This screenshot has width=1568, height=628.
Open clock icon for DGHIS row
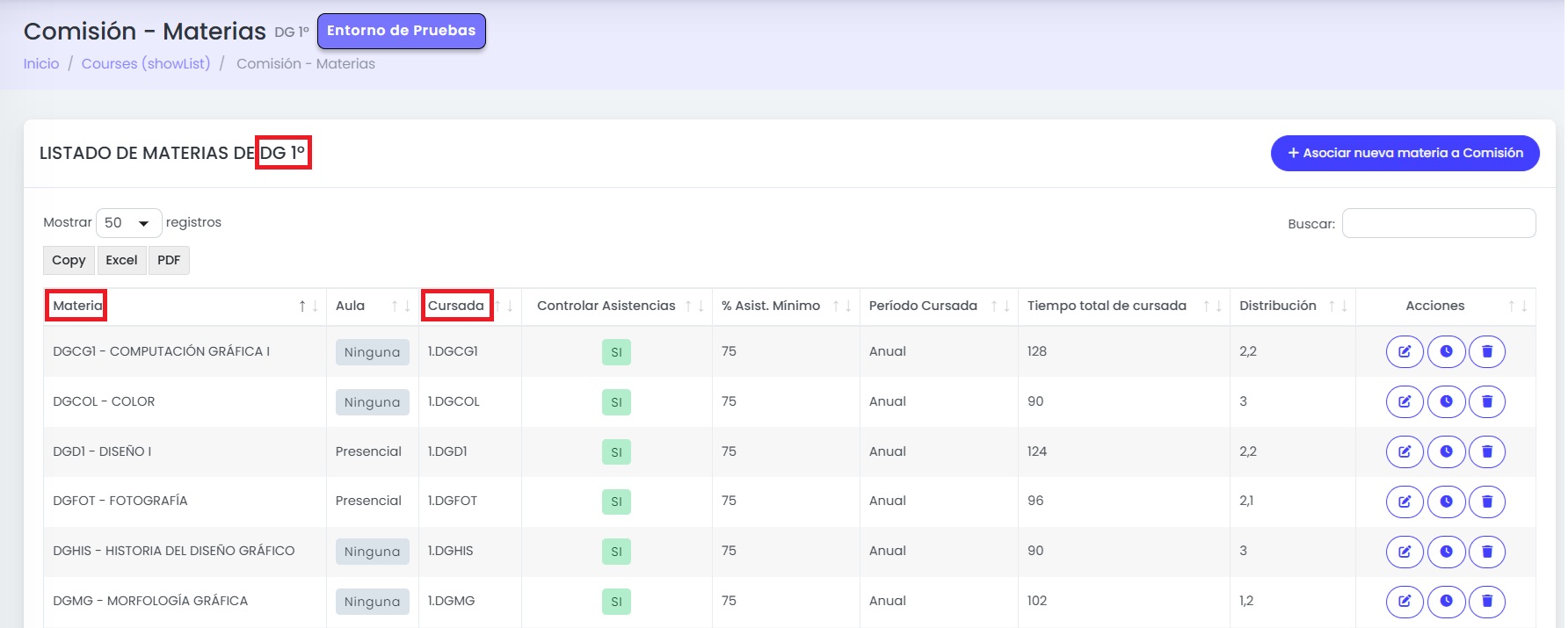click(1446, 552)
